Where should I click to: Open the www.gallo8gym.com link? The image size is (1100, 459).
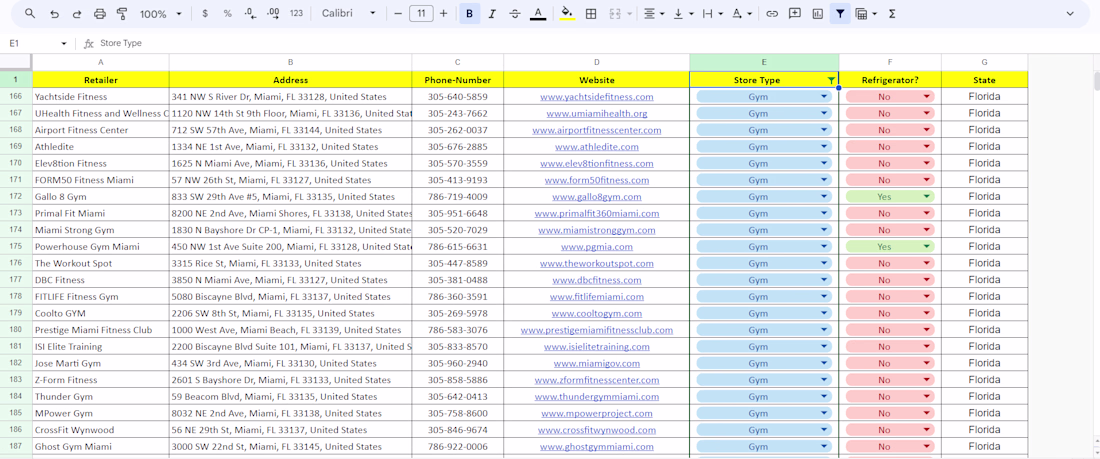[x=596, y=197]
